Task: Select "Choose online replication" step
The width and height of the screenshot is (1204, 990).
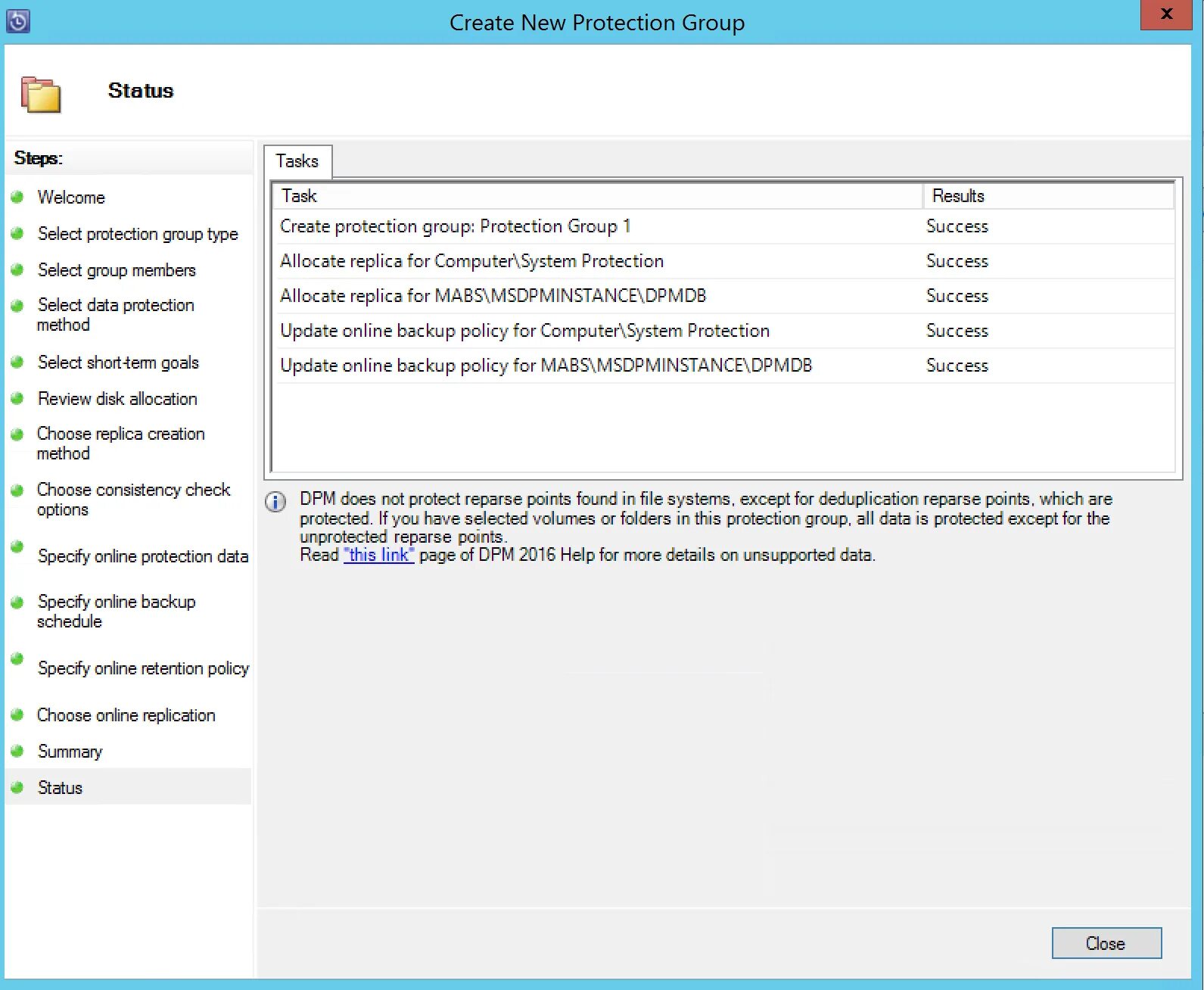Action: click(x=126, y=715)
